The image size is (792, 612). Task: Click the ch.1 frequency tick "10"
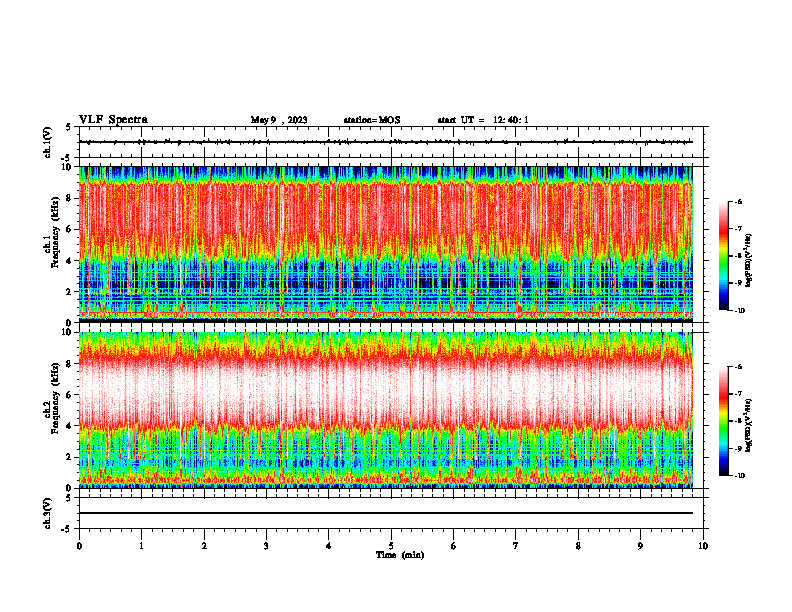pos(67,167)
